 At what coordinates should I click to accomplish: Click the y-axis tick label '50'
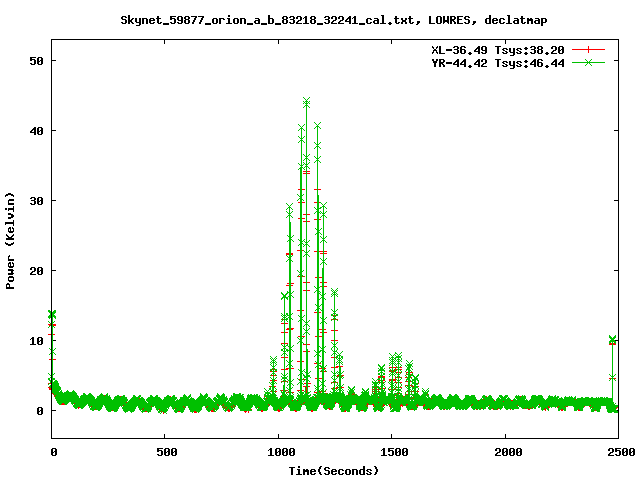36,61
